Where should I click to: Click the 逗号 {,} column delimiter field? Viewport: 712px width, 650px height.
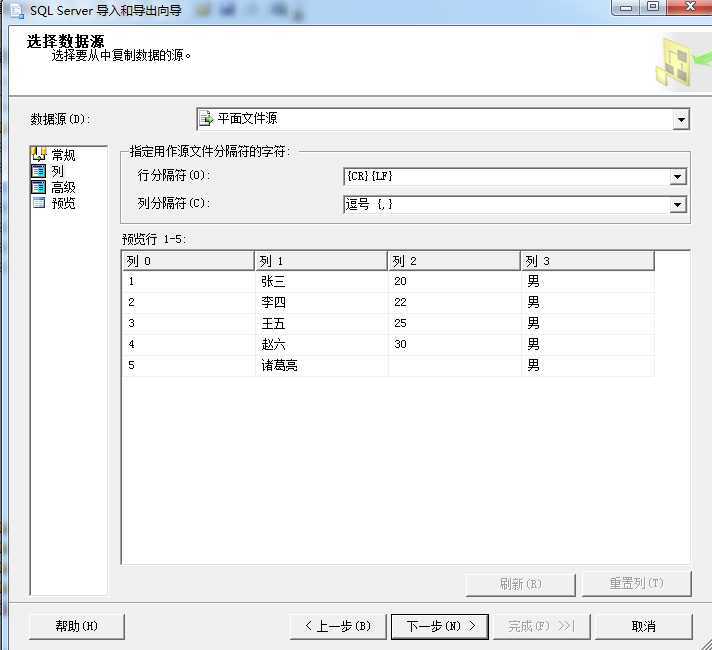(x=515, y=205)
